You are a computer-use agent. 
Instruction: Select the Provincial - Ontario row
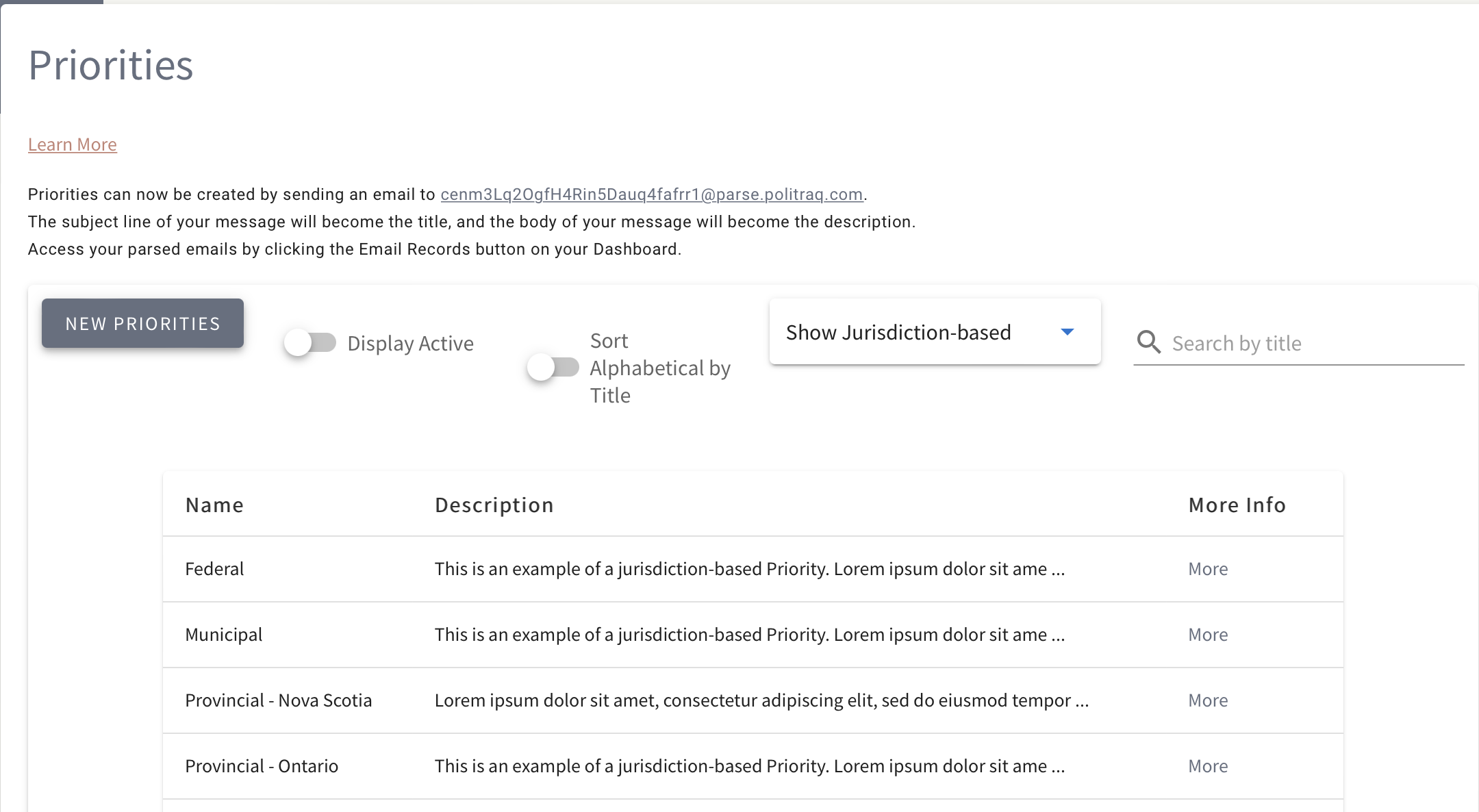(262, 766)
